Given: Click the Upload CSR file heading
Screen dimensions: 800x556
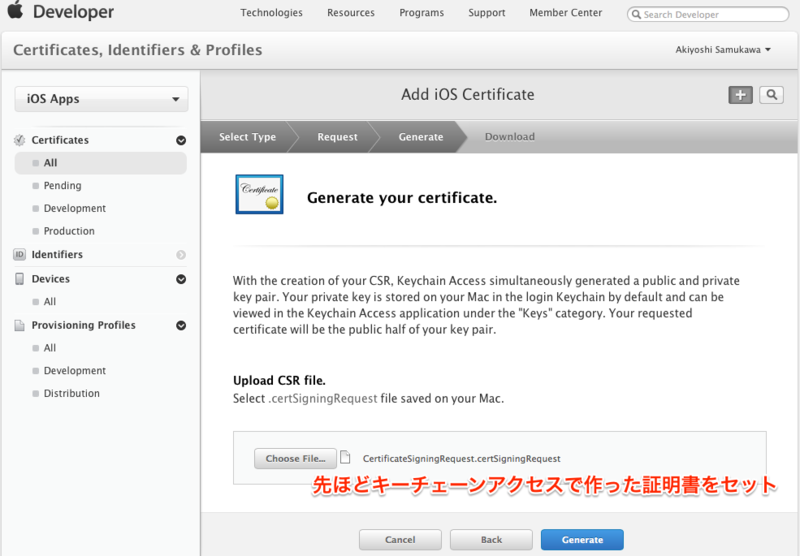Looking at the screenshot, I should click(279, 381).
